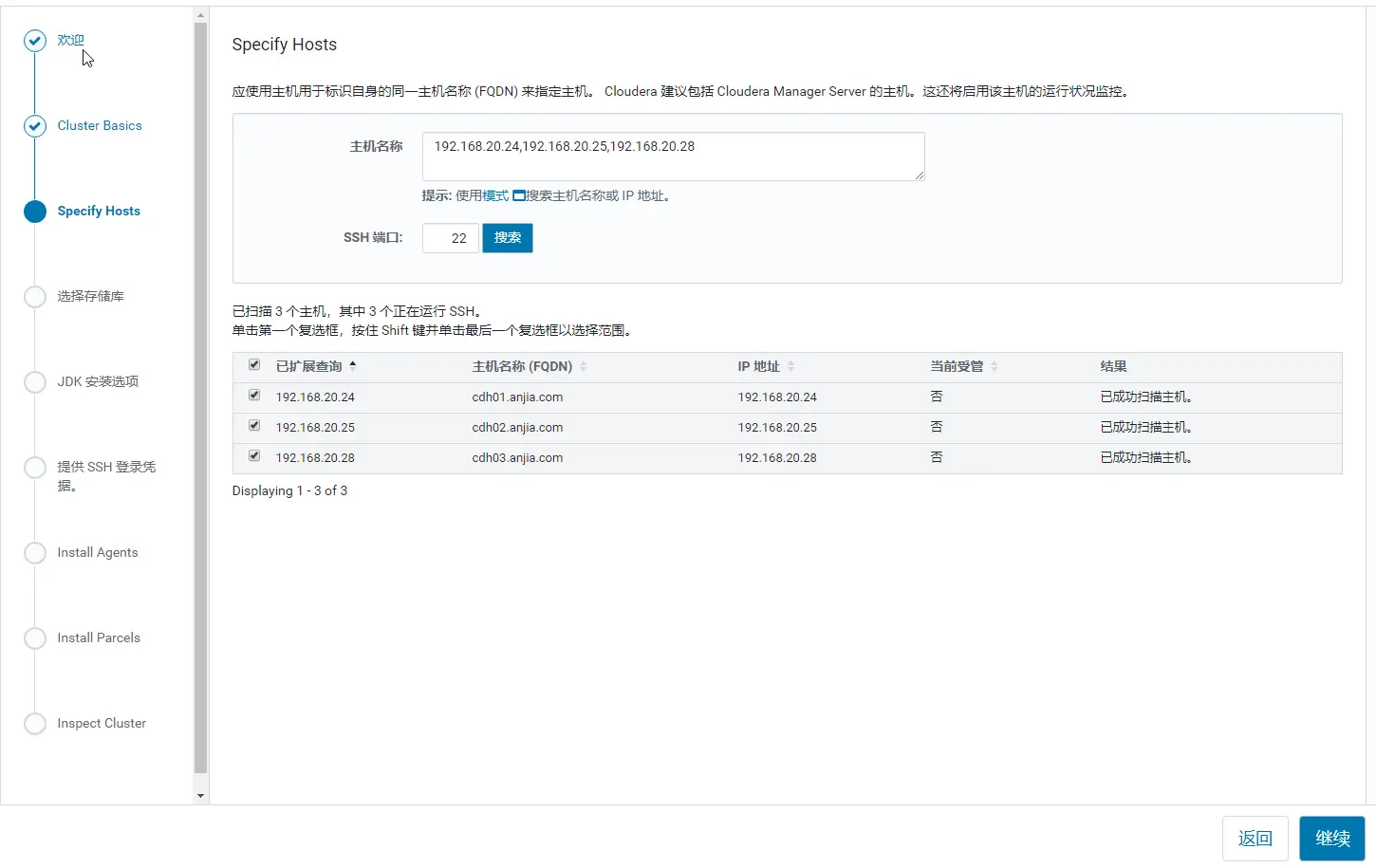
Task: Click the SSH 端口 port input field
Action: [x=451, y=238]
